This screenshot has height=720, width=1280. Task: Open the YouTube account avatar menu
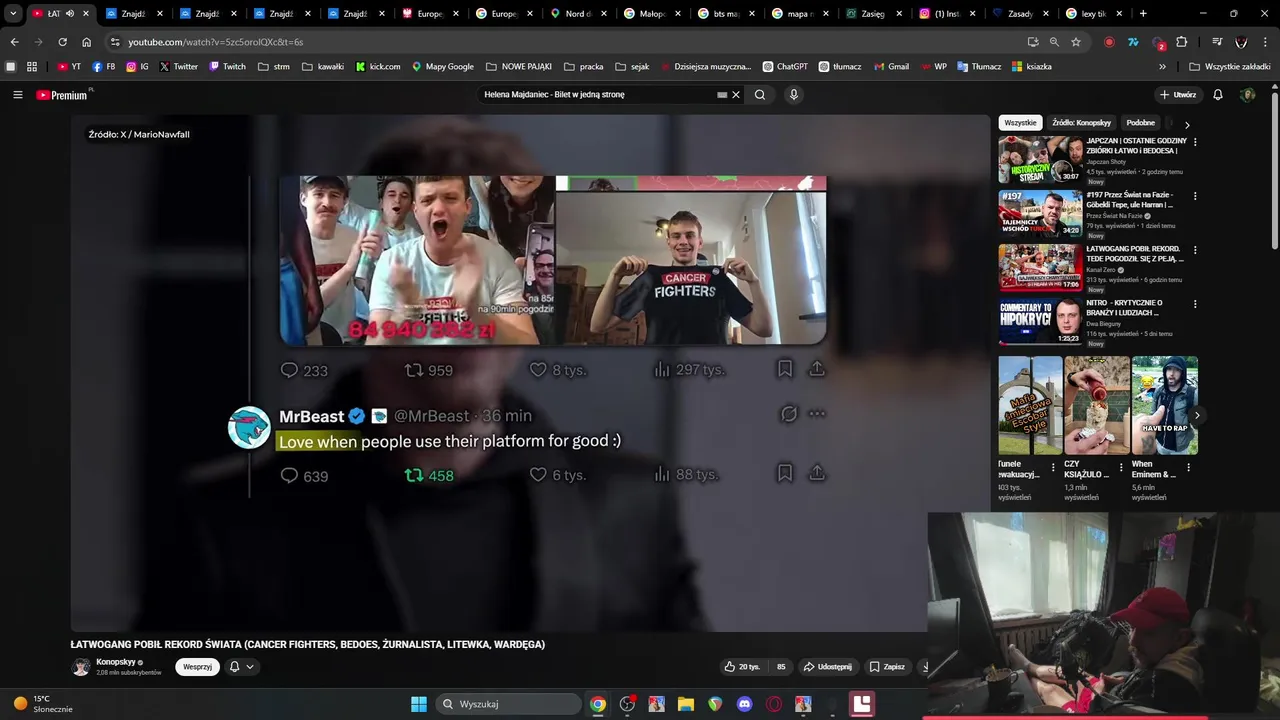(x=1247, y=95)
